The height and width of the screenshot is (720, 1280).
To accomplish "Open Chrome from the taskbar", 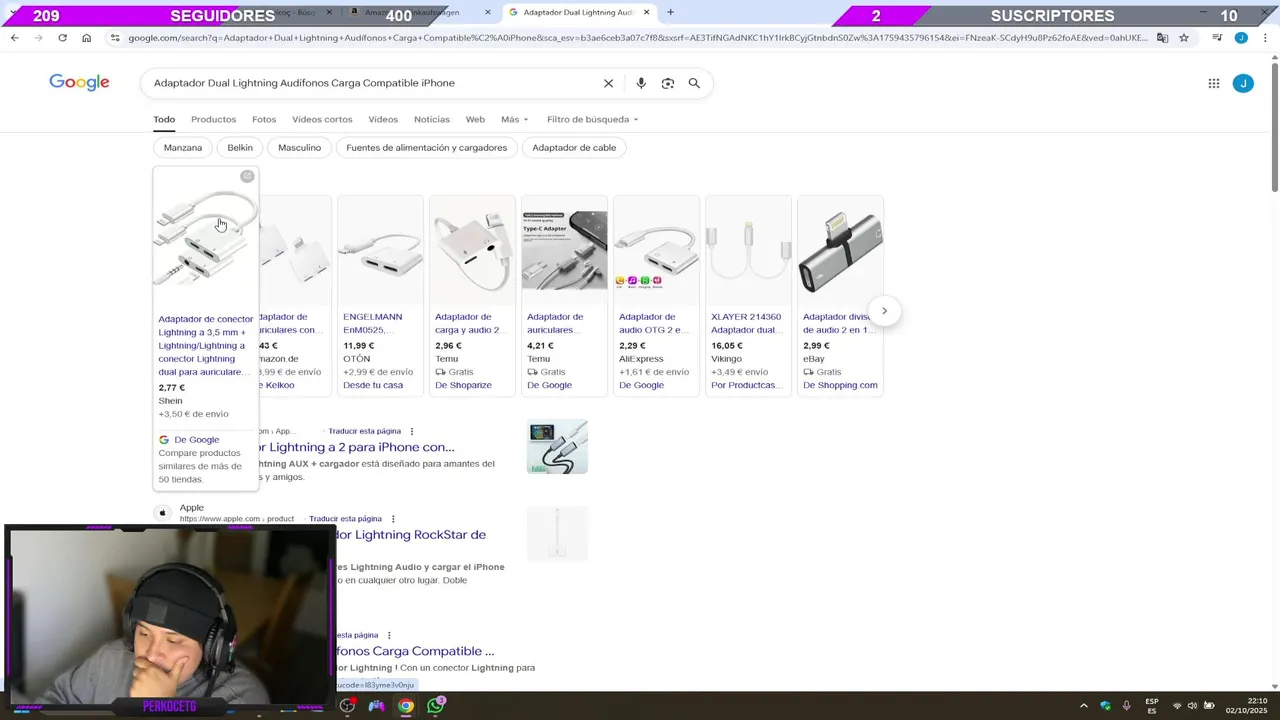I will tap(406, 706).
